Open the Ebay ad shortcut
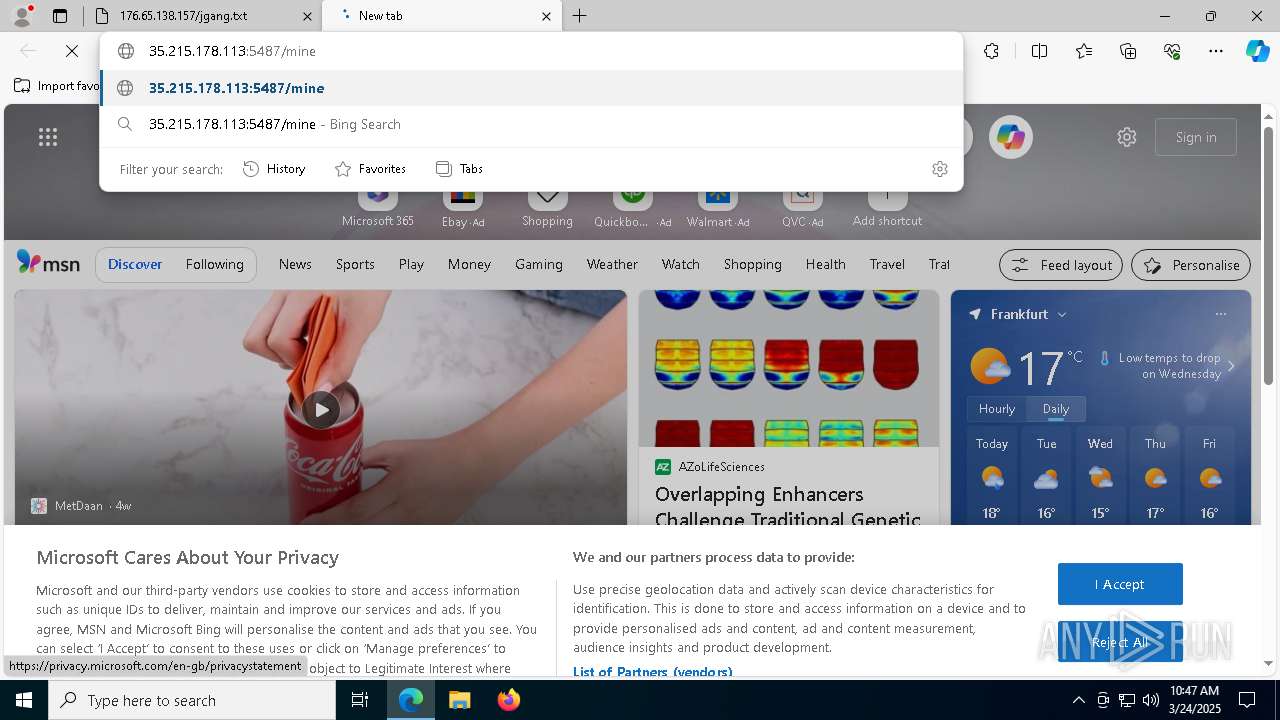 pyautogui.click(x=463, y=208)
